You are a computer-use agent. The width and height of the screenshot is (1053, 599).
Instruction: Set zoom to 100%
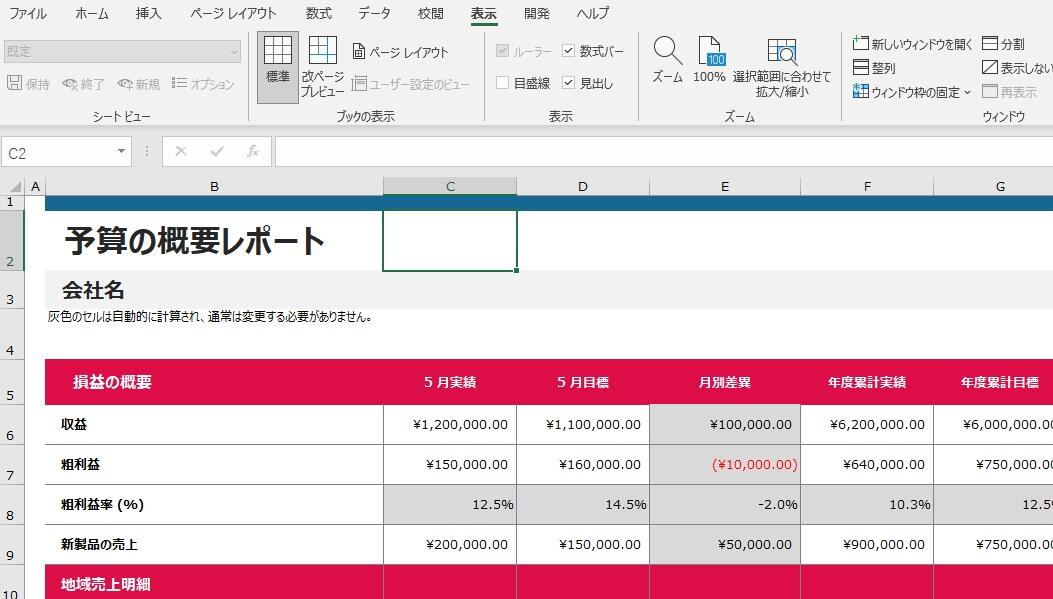[x=709, y=60]
